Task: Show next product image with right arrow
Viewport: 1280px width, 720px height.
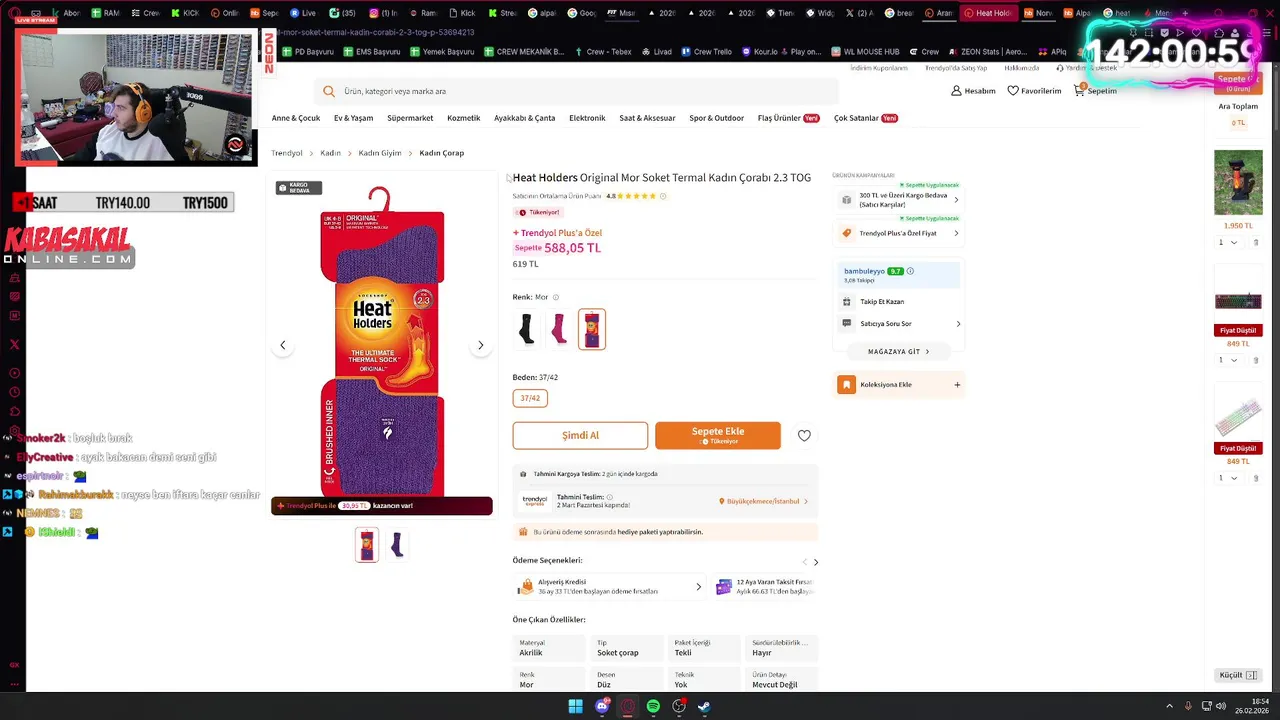Action: 481,345
